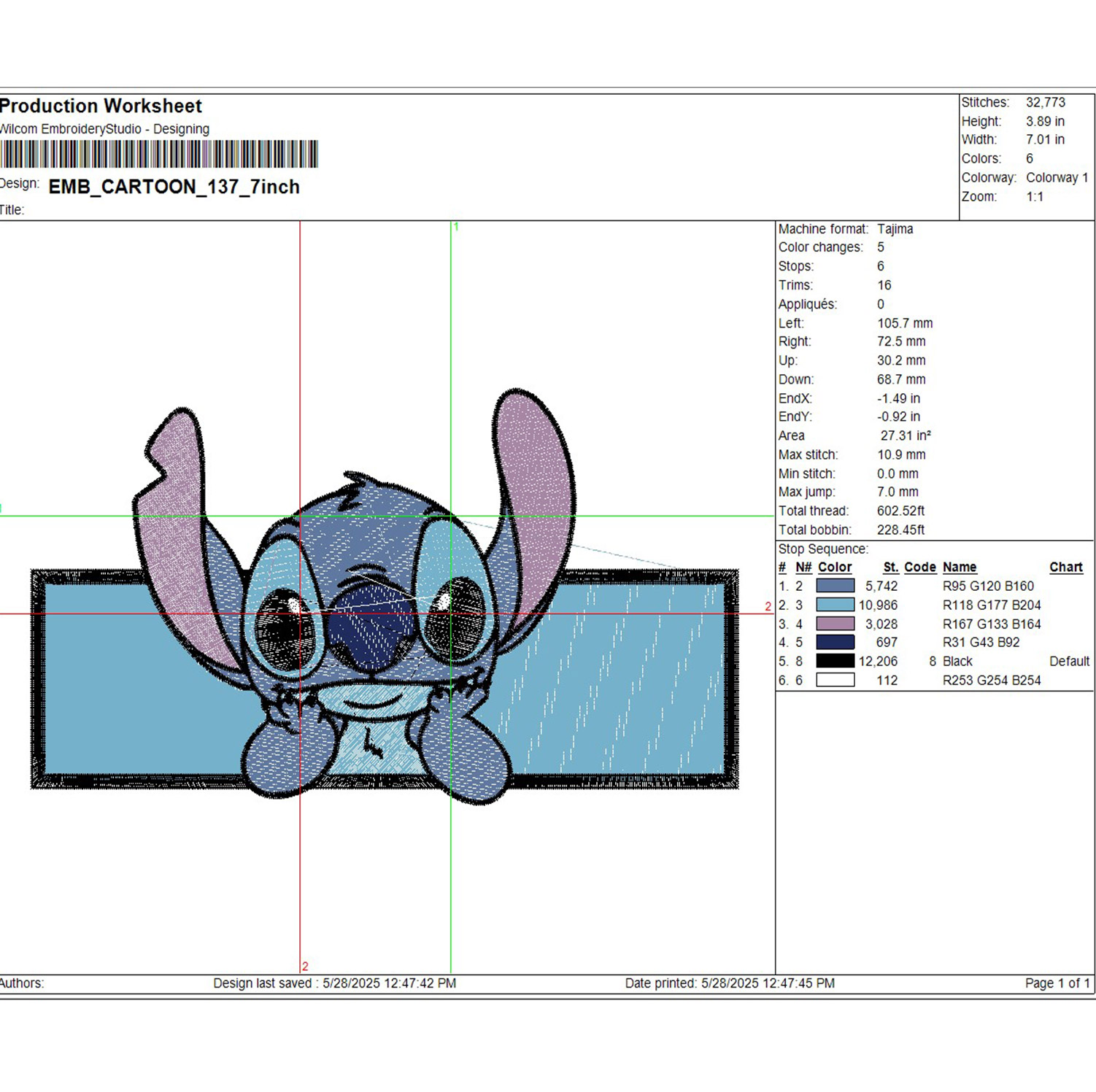
Task: Click the barcode under Wilcom EmbroideryStudio
Action: (159, 155)
